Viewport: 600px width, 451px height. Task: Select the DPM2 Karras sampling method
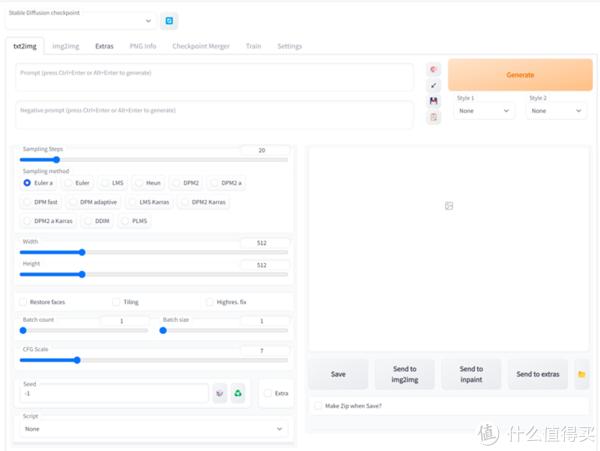point(204,202)
